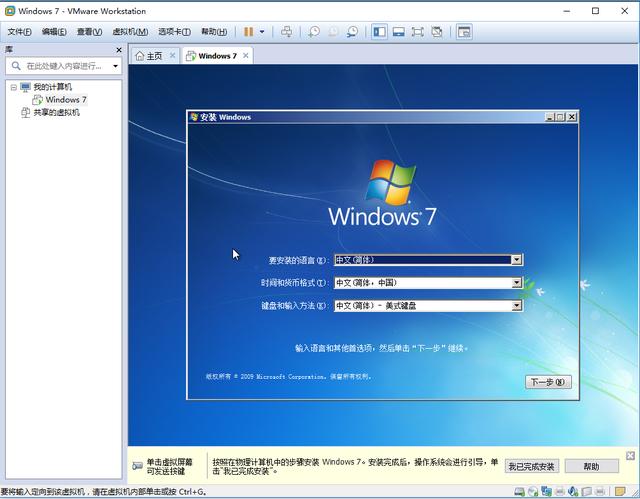
Task: Open the power options dropdown arrow
Action: (x=262, y=32)
